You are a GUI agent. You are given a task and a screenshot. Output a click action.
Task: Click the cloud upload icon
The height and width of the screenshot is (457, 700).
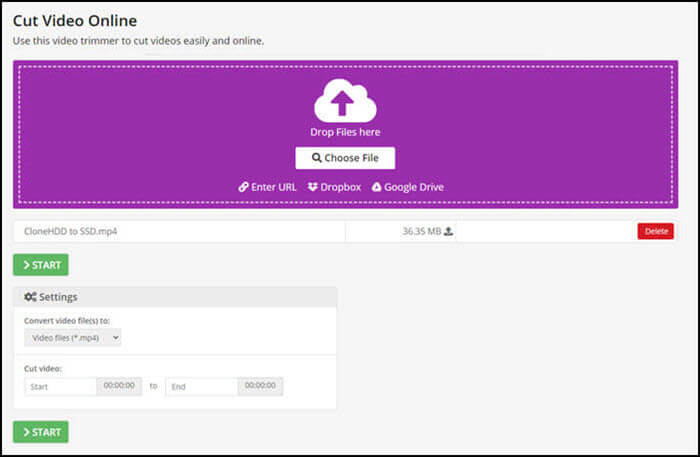345,100
